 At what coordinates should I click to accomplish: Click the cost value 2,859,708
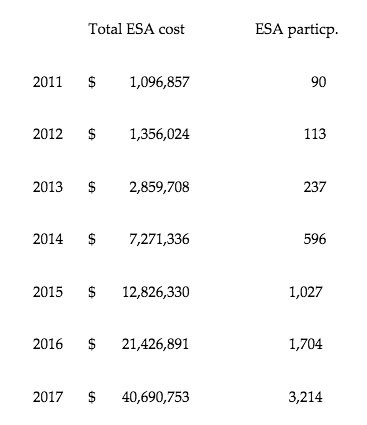(159, 187)
